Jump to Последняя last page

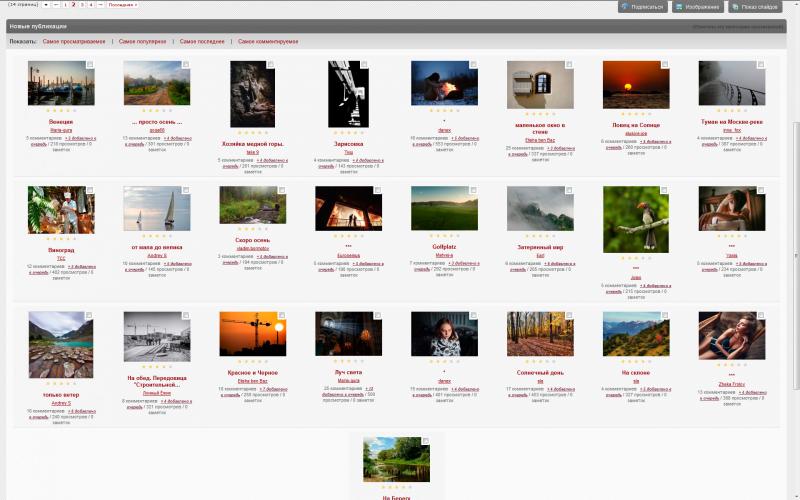click(x=122, y=5)
